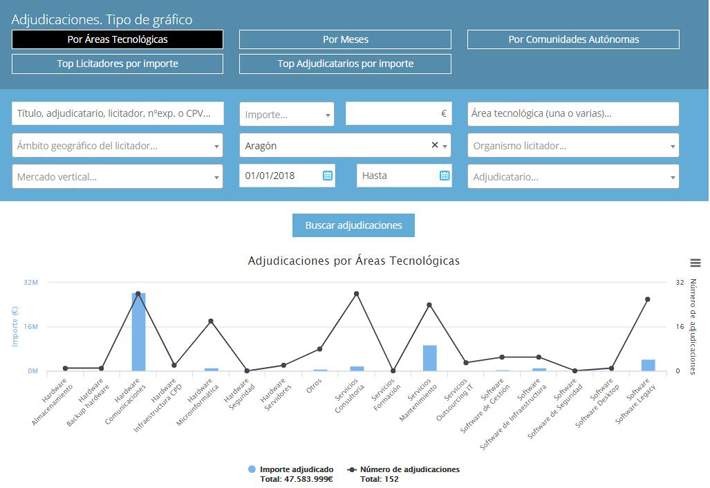Open the Mercado vertical dropdown
The image size is (710, 488).
[117, 177]
